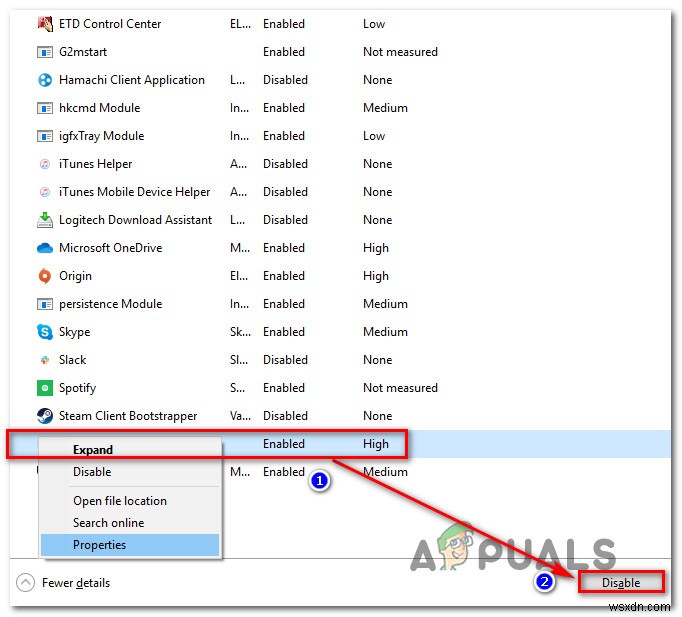Click High impact value for Origin
The height and width of the screenshot is (617, 682).
pyautogui.click(x=376, y=276)
